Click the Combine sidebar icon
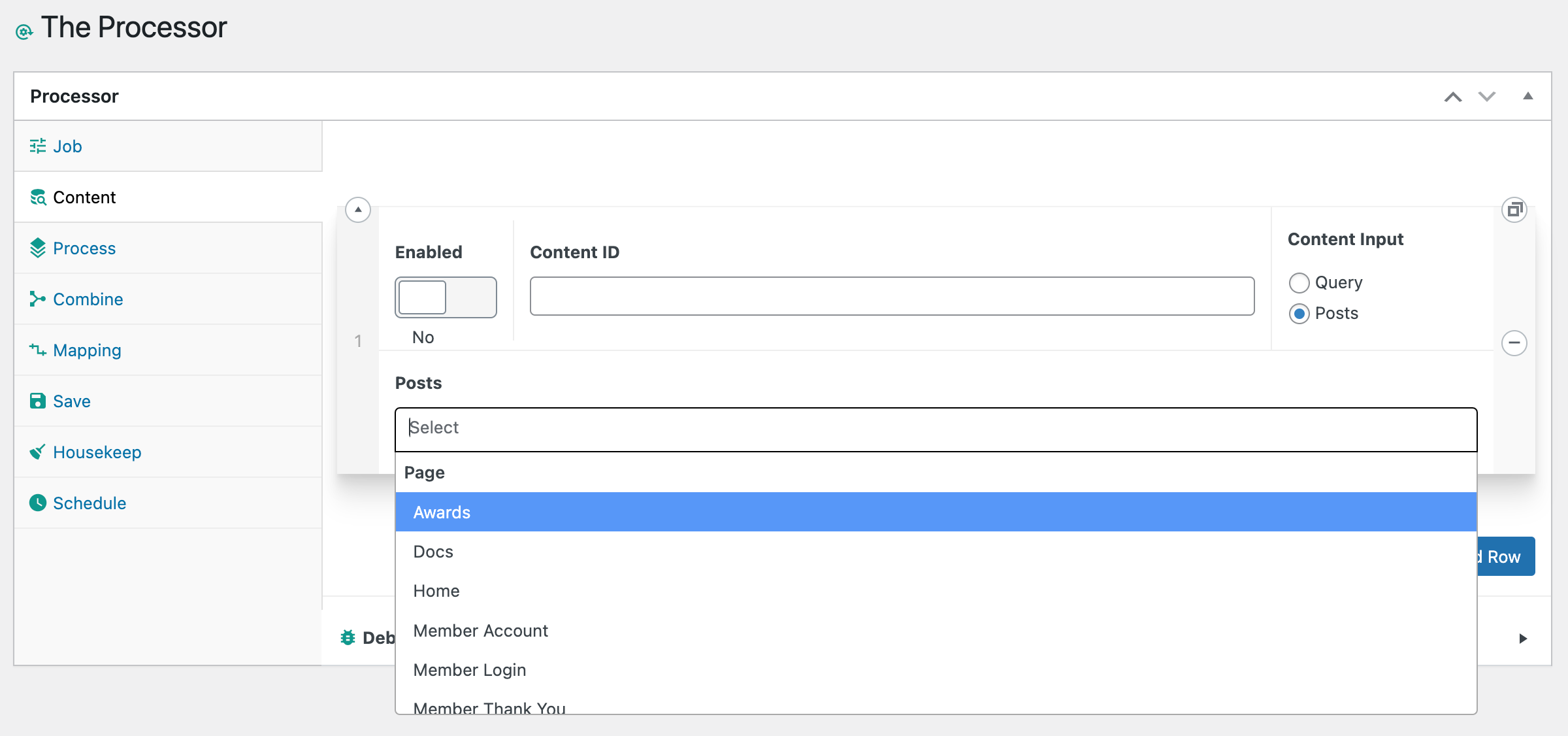 36,298
